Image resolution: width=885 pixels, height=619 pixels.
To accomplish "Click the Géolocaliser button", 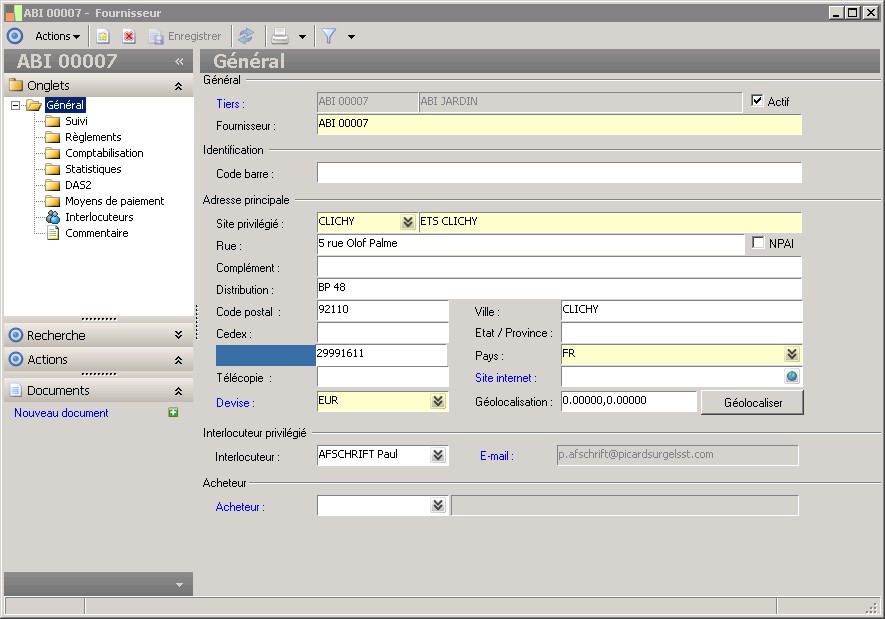I will click(x=751, y=402).
